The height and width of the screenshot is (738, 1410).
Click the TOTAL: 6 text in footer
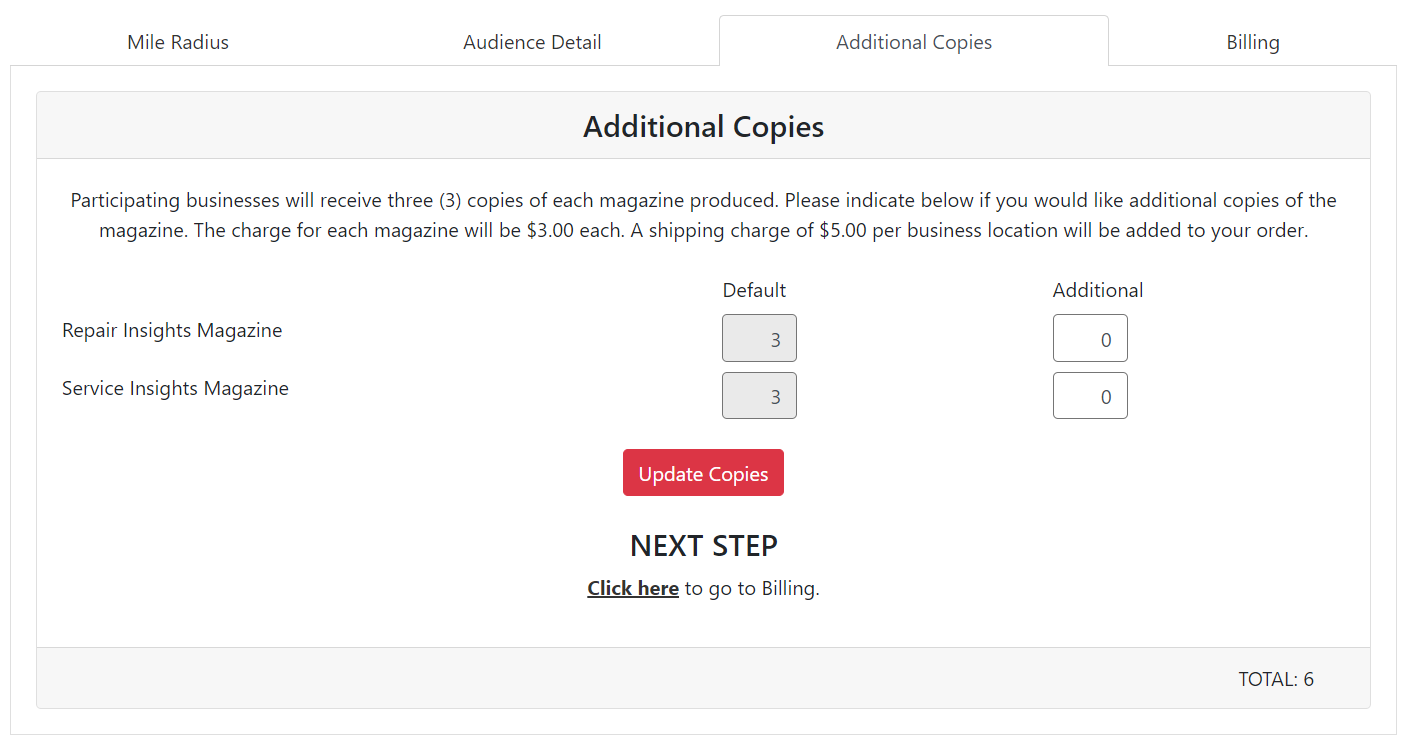1275,679
